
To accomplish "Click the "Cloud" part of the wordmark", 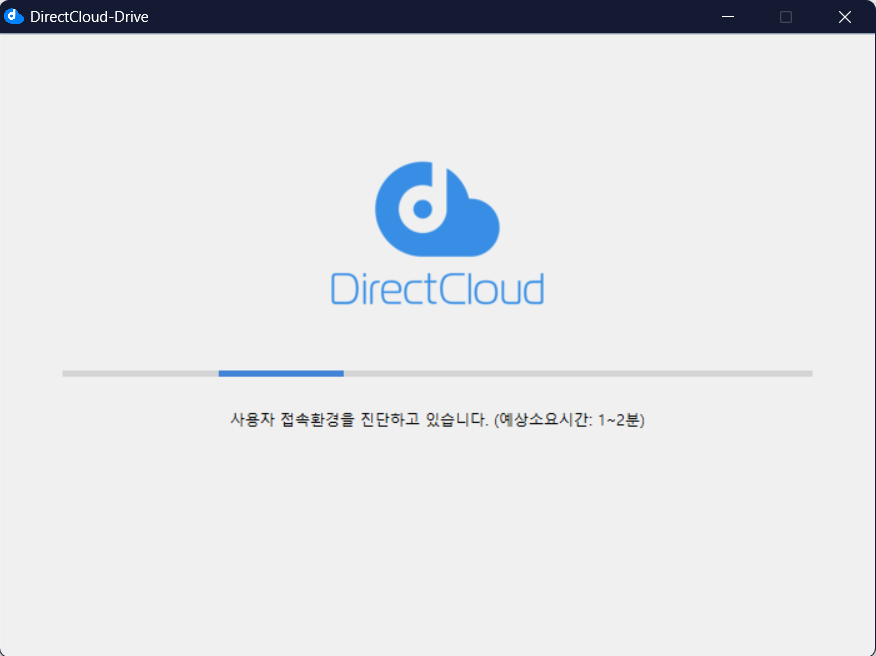I will pyautogui.click(x=491, y=289).
